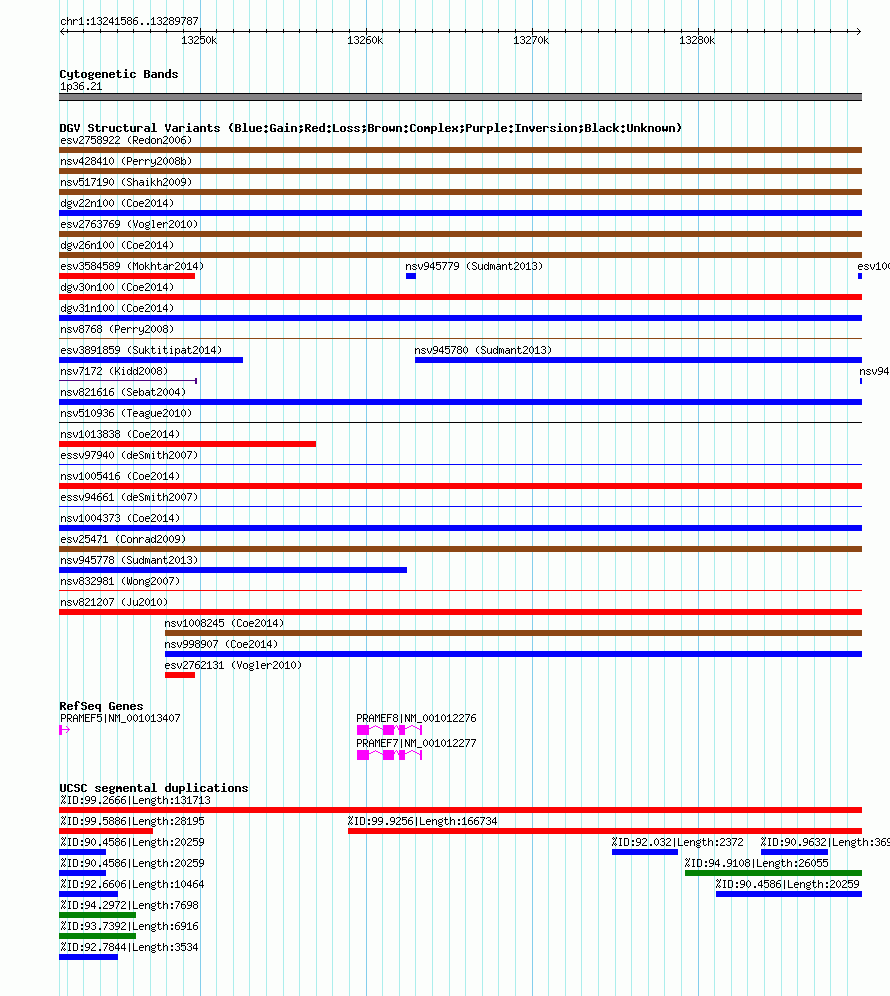This screenshot has height=996, width=890.
Task: Select the nsv821207 (Ju2010) label
Action: 114,602
